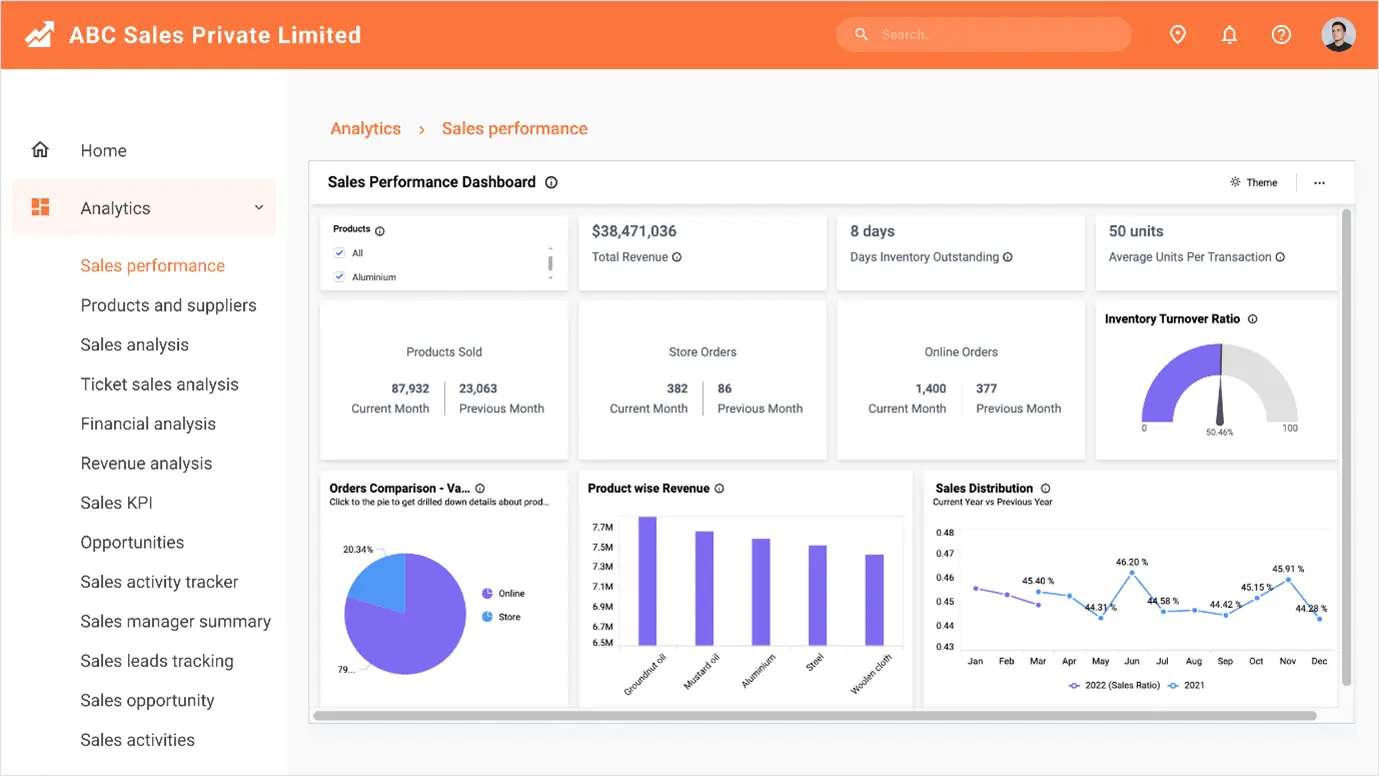The height and width of the screenshot is (776, 1379).
Task: Select Sales analysis in the sidebar menu
Action: 134,344
